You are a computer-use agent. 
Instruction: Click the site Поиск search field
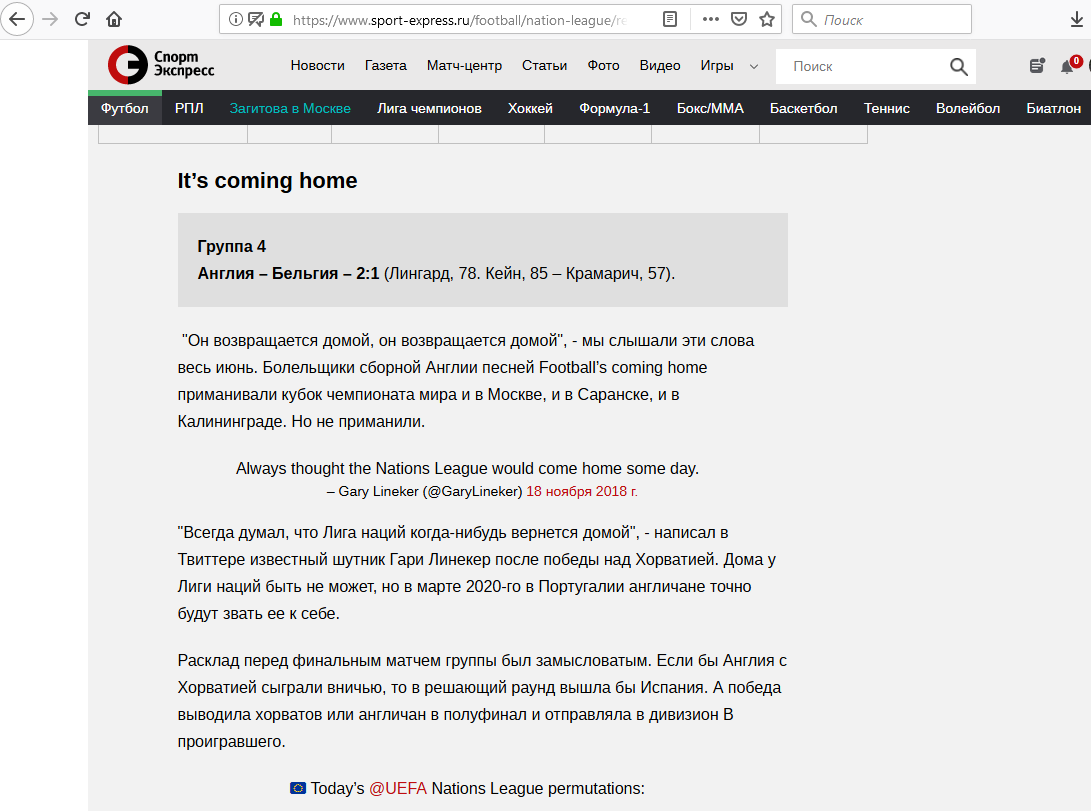click(x=860, y=67)
